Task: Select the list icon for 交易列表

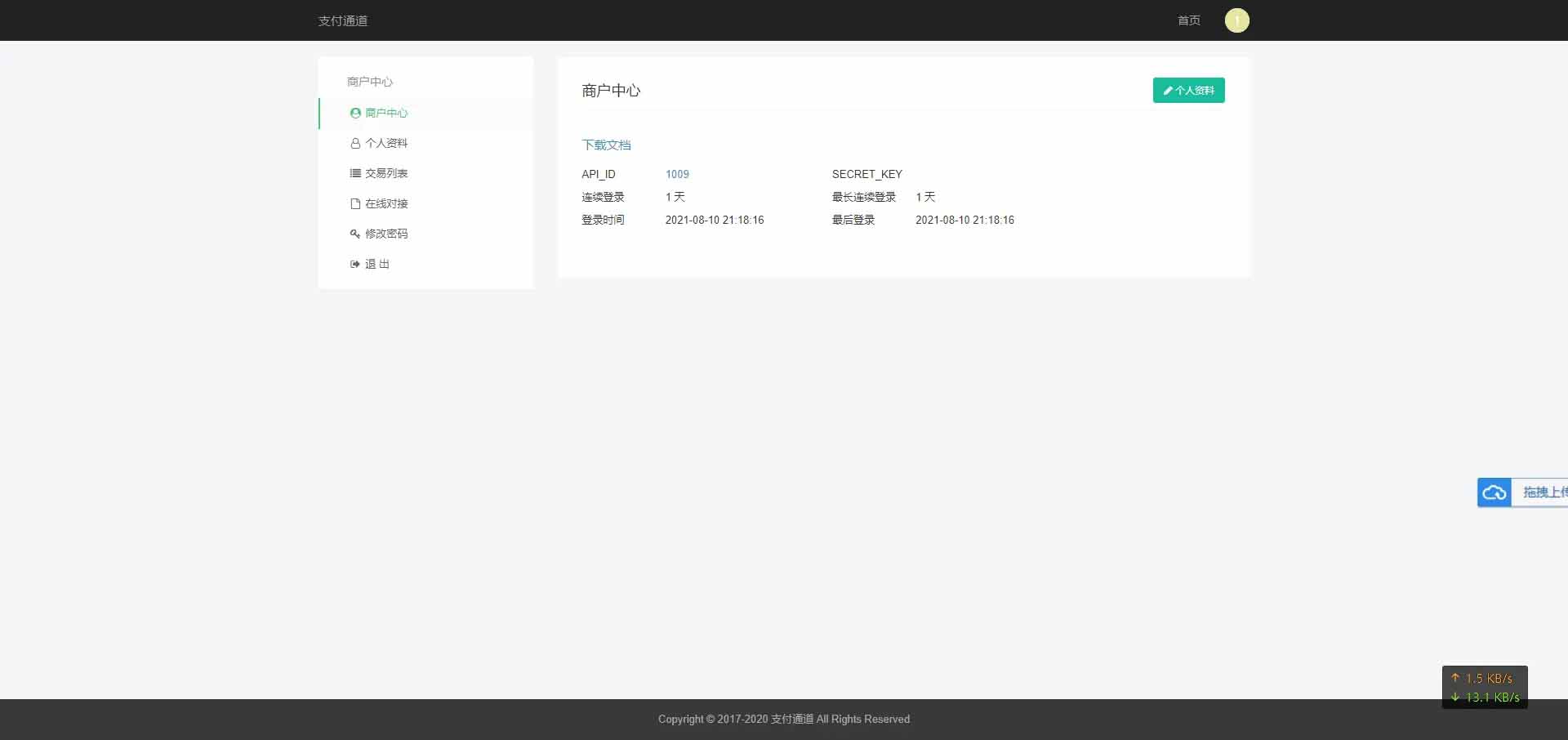Action: pos(354,173)
